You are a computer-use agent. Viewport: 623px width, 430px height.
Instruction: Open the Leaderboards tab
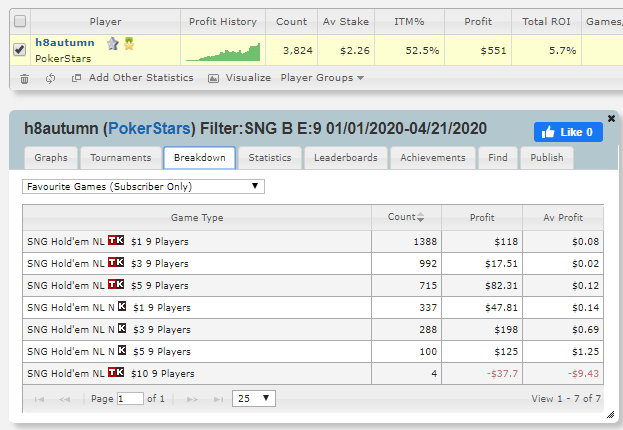click(346, 158)
